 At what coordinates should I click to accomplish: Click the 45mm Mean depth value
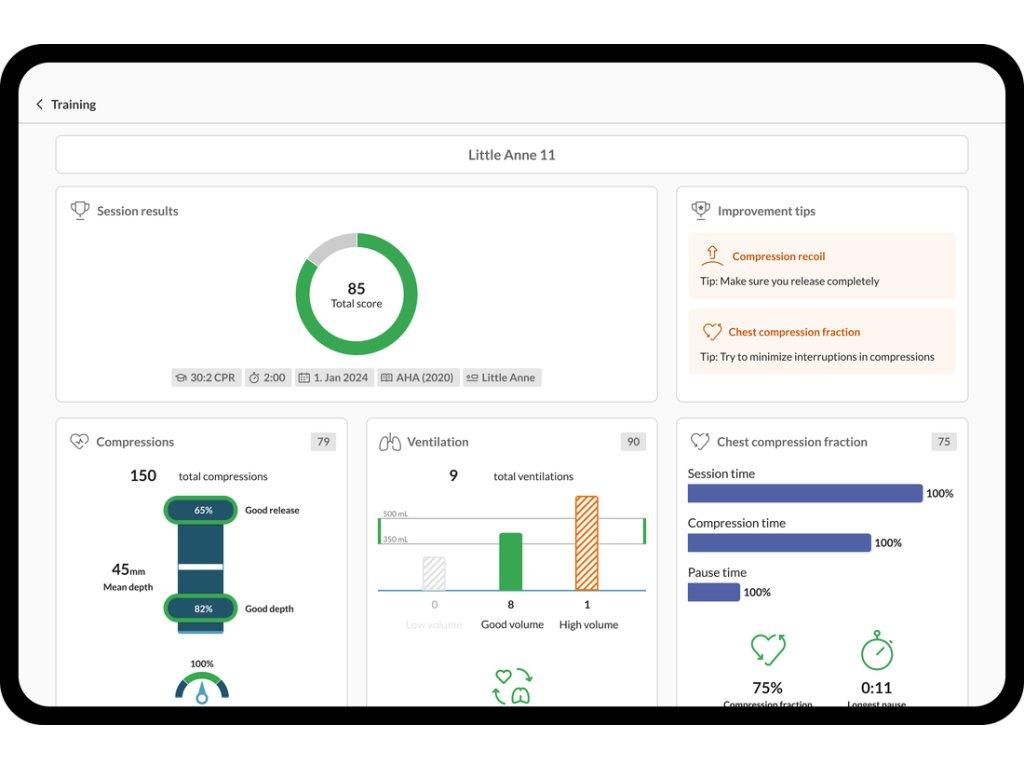129,570
